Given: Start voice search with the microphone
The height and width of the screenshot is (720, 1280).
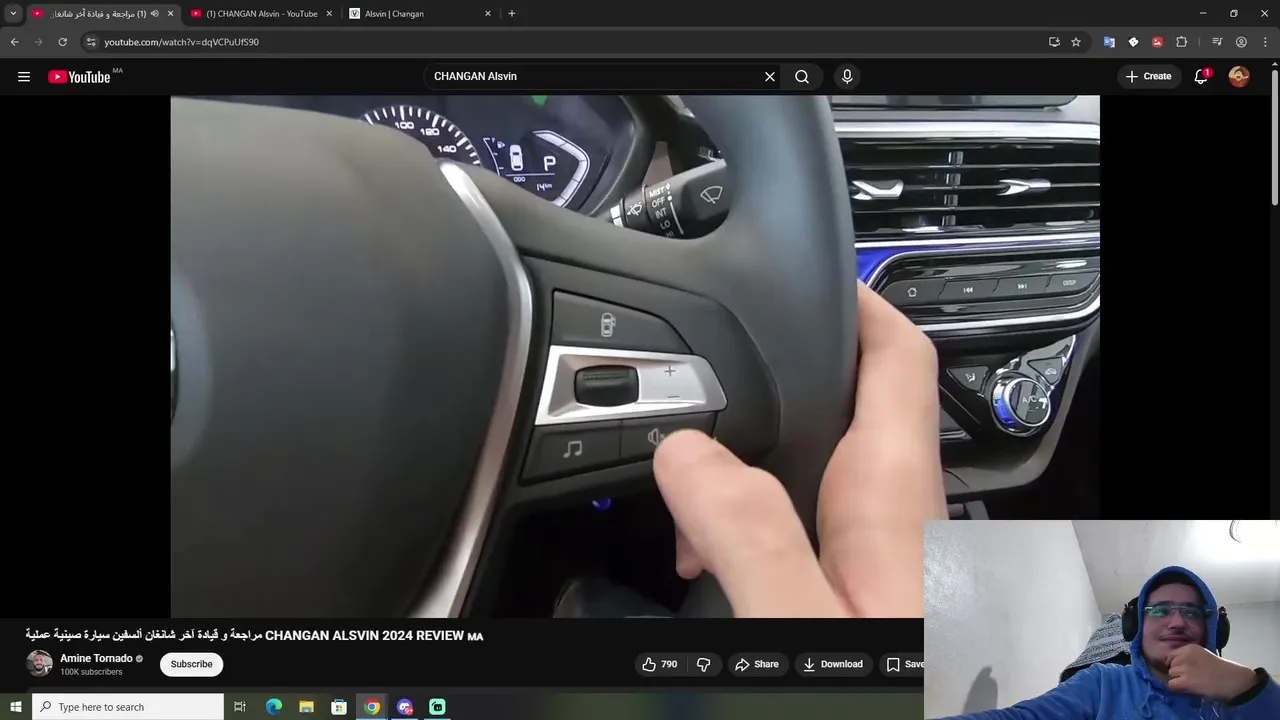Looking at the screenshot, I should pyautogui.click(x=847, y=76).
